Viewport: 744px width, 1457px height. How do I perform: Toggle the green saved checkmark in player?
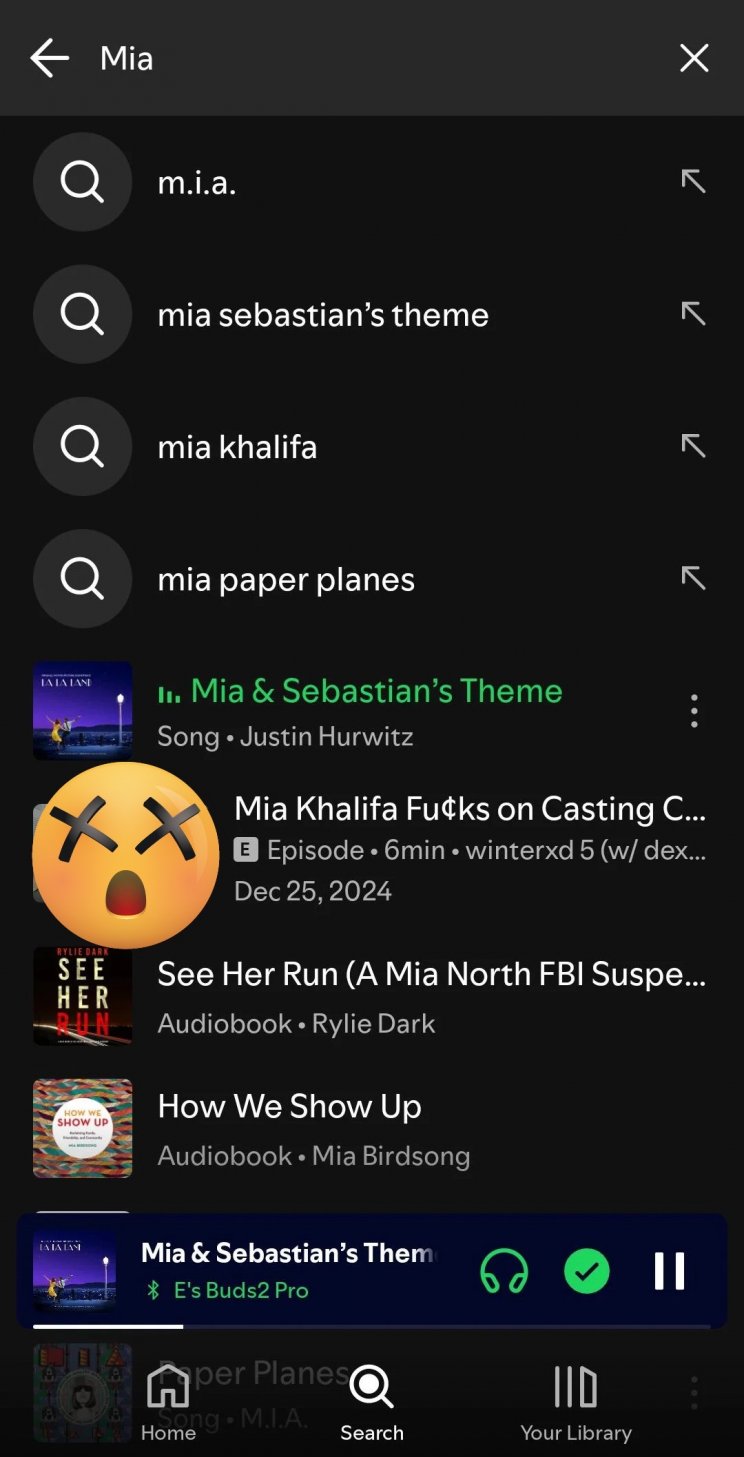(587, 1271)
